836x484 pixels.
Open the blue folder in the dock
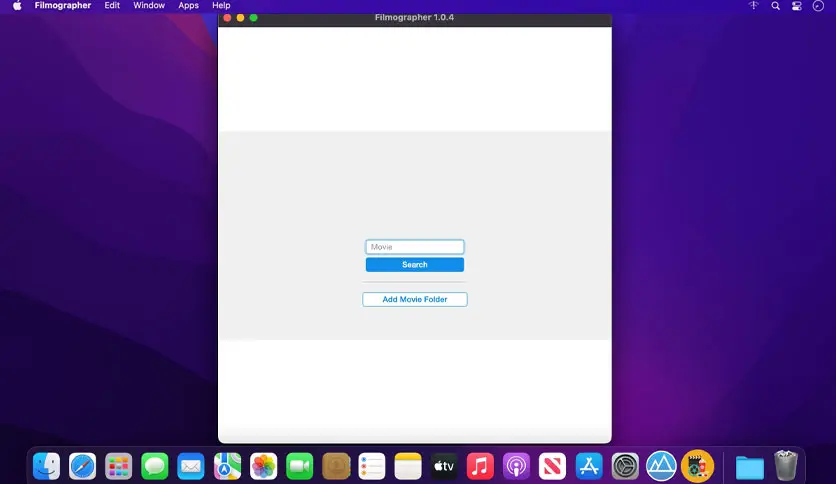click(750, 467)
